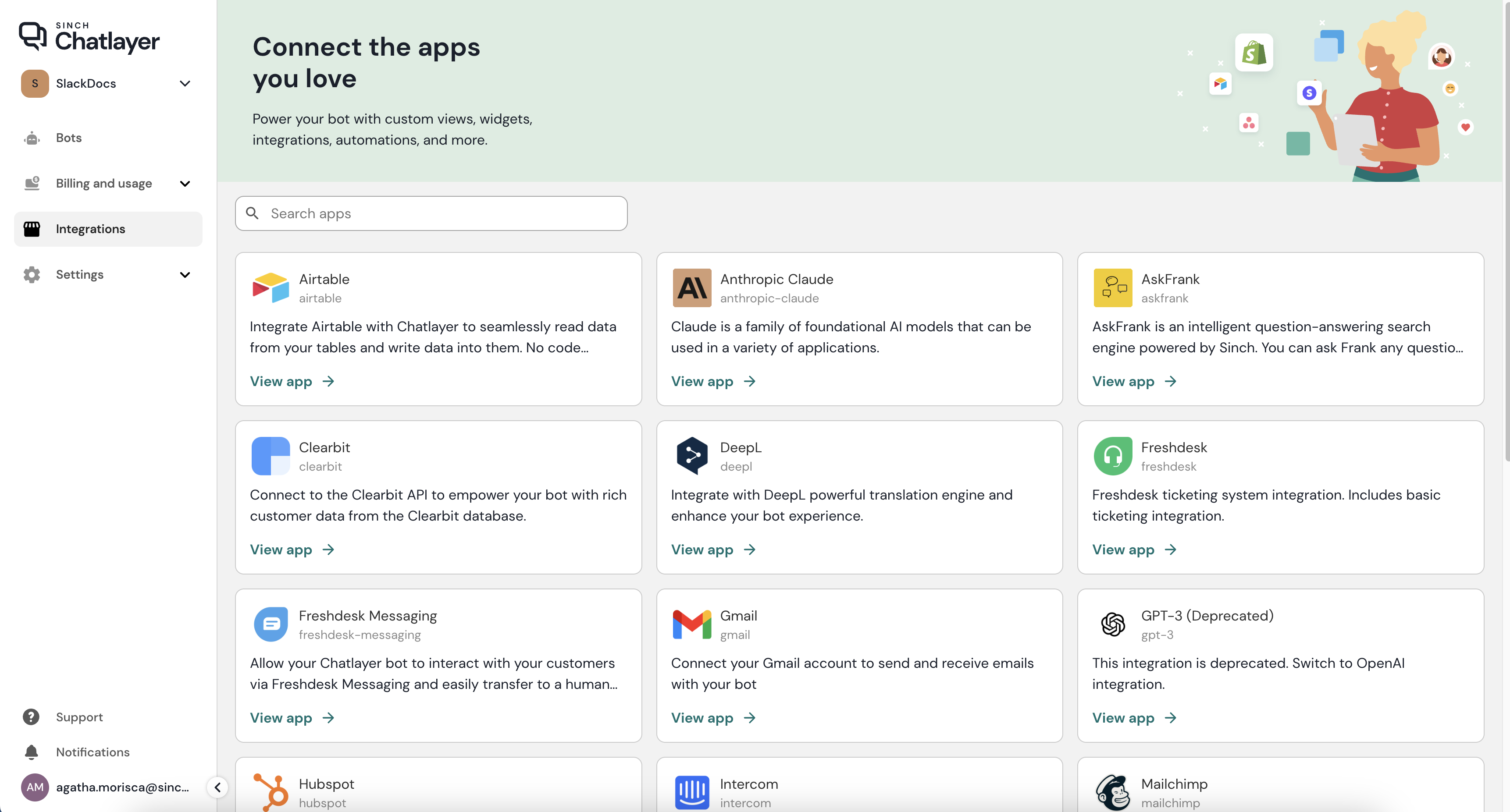Image resolution: width=1510 pixels, height=812 pixels.
Task: Click the AskFrank yellow chat icon
Action: coord(1113,287)
